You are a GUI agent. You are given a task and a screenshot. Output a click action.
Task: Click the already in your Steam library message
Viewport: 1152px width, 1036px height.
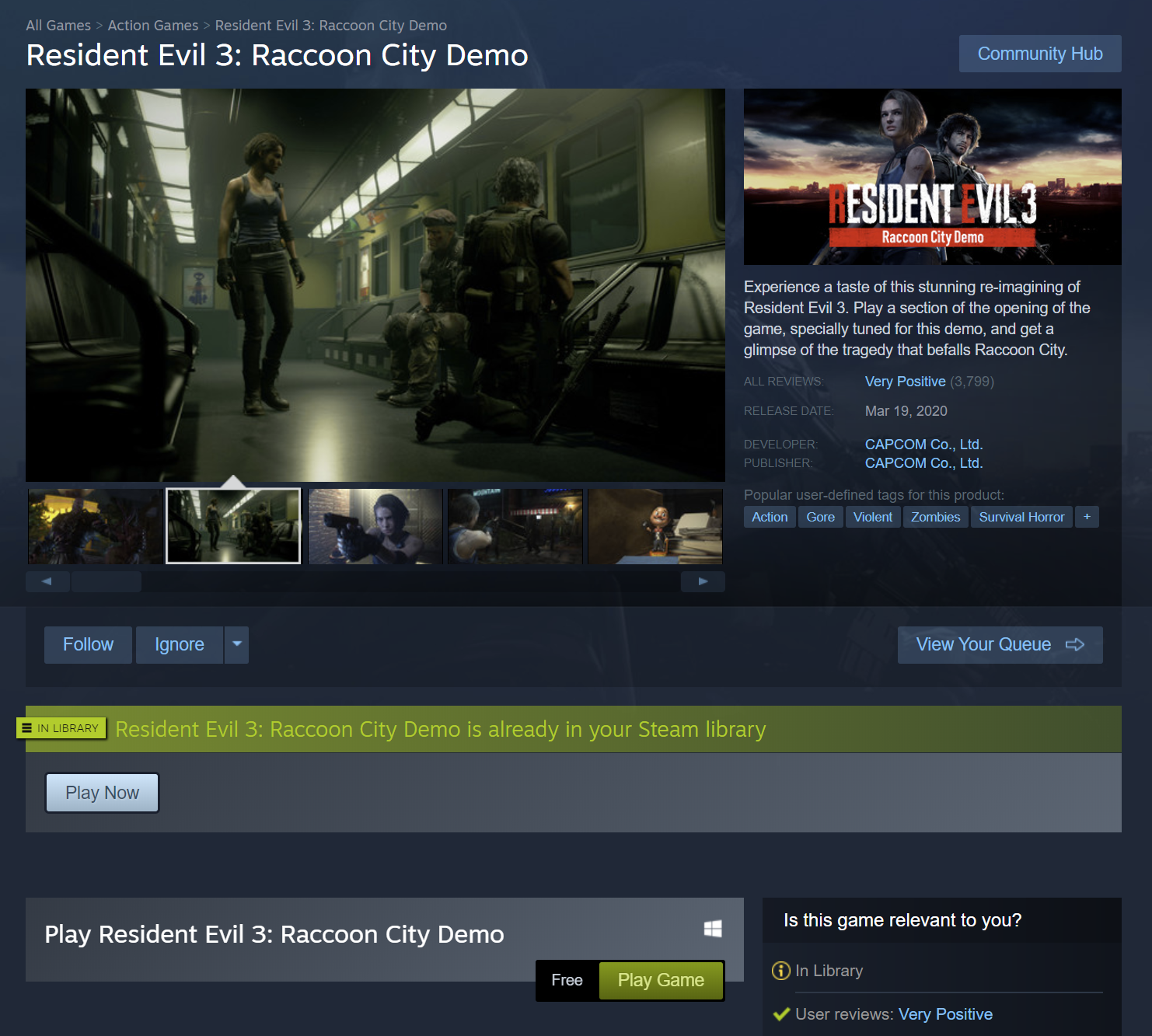tap(441, 729)
